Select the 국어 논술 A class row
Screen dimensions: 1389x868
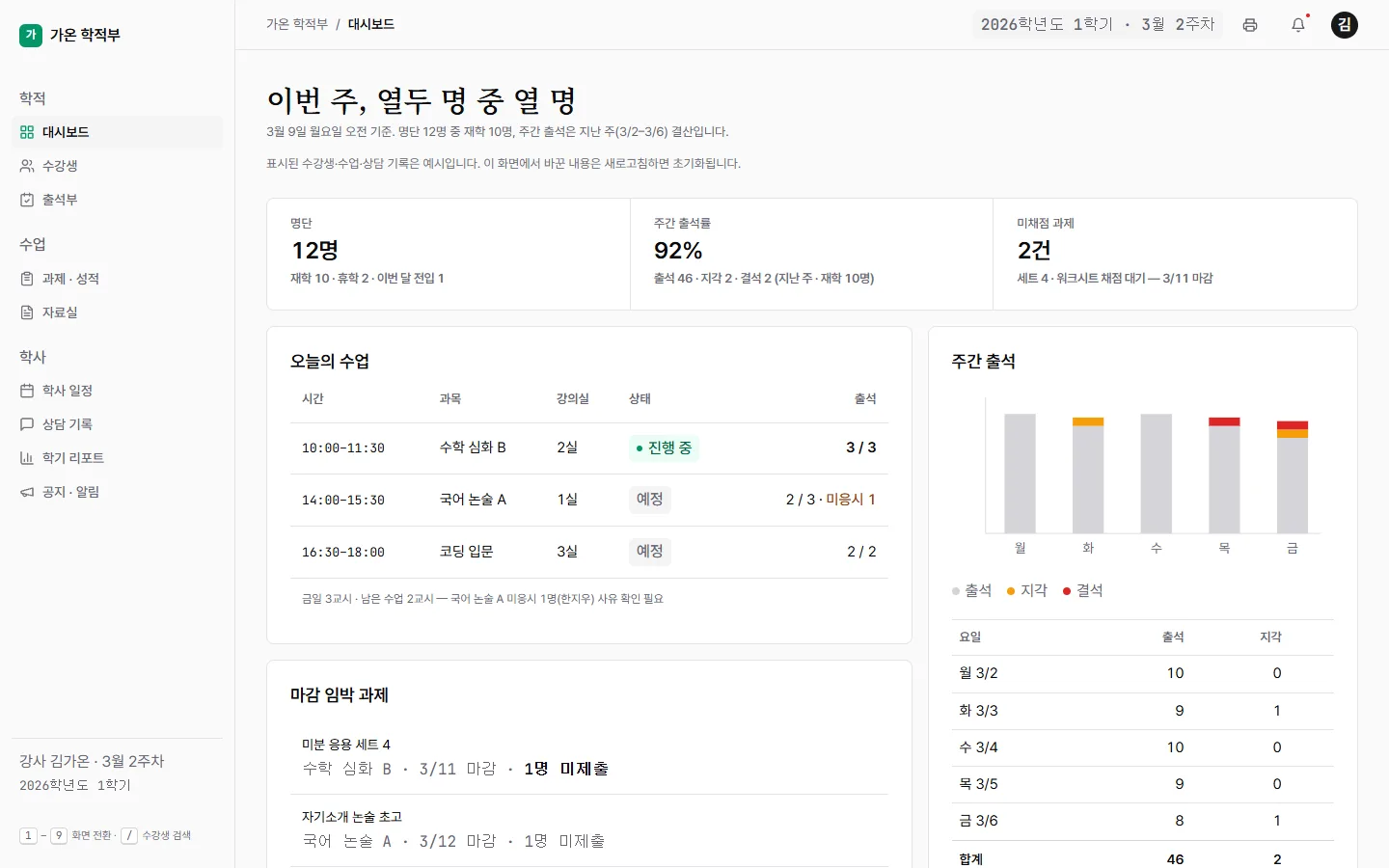(589, 500)
